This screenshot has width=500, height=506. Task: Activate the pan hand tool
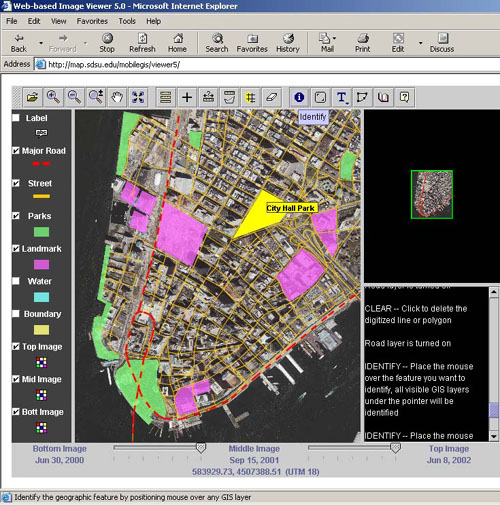[117, 97]
